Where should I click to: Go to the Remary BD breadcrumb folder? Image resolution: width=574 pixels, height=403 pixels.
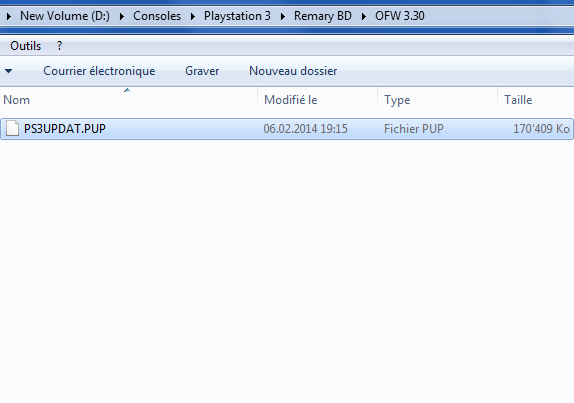pyautogui.click(x=323, y=16)
